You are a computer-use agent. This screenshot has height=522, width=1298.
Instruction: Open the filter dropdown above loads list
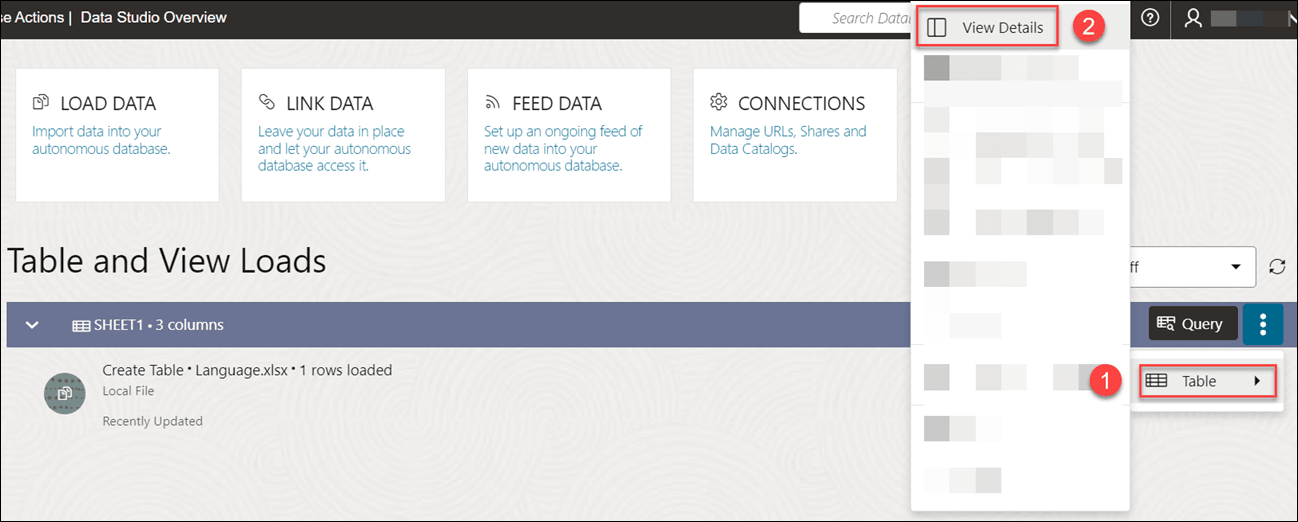click(1236, 267)
